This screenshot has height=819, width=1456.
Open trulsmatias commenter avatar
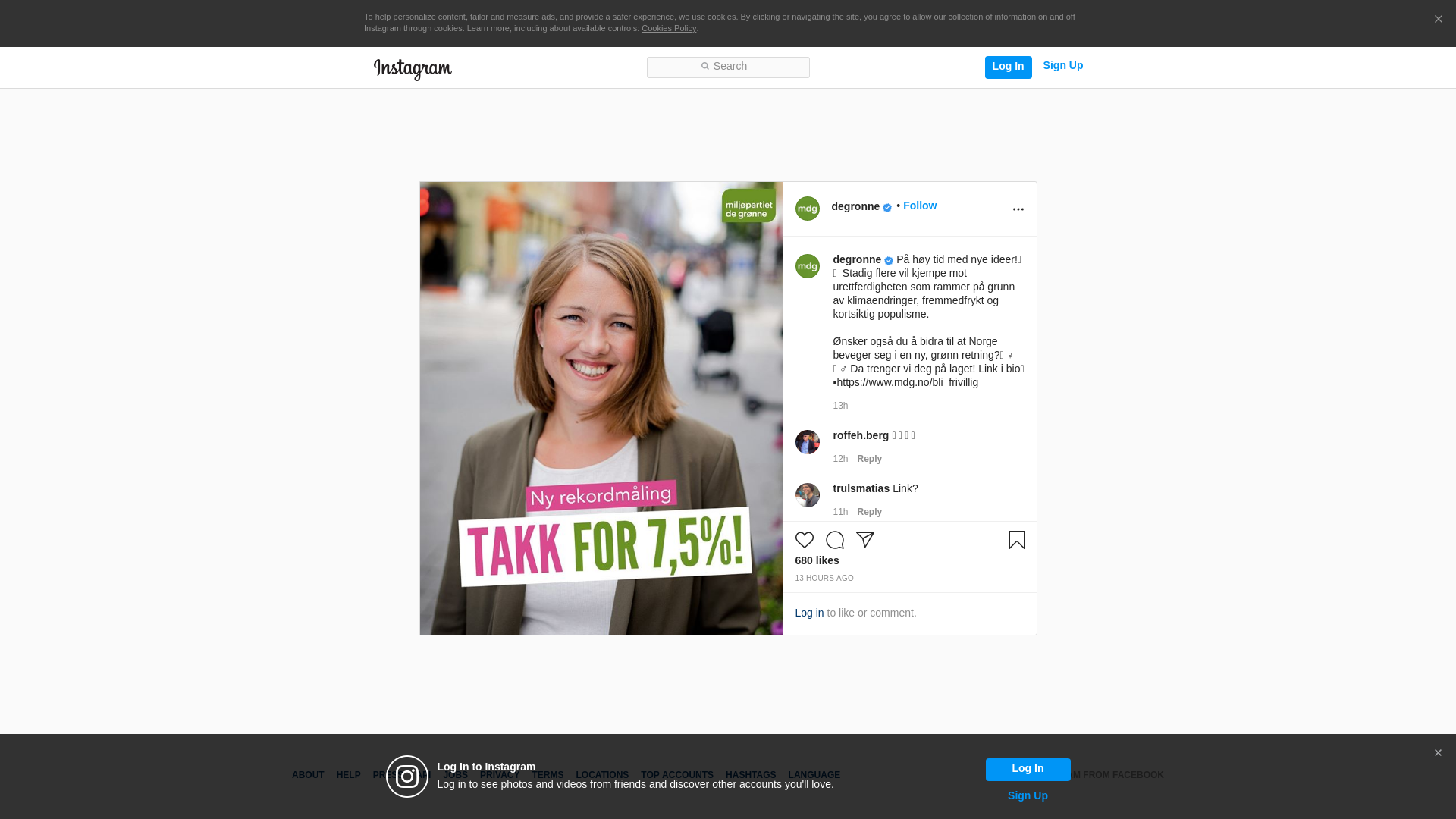click(807, 495)
